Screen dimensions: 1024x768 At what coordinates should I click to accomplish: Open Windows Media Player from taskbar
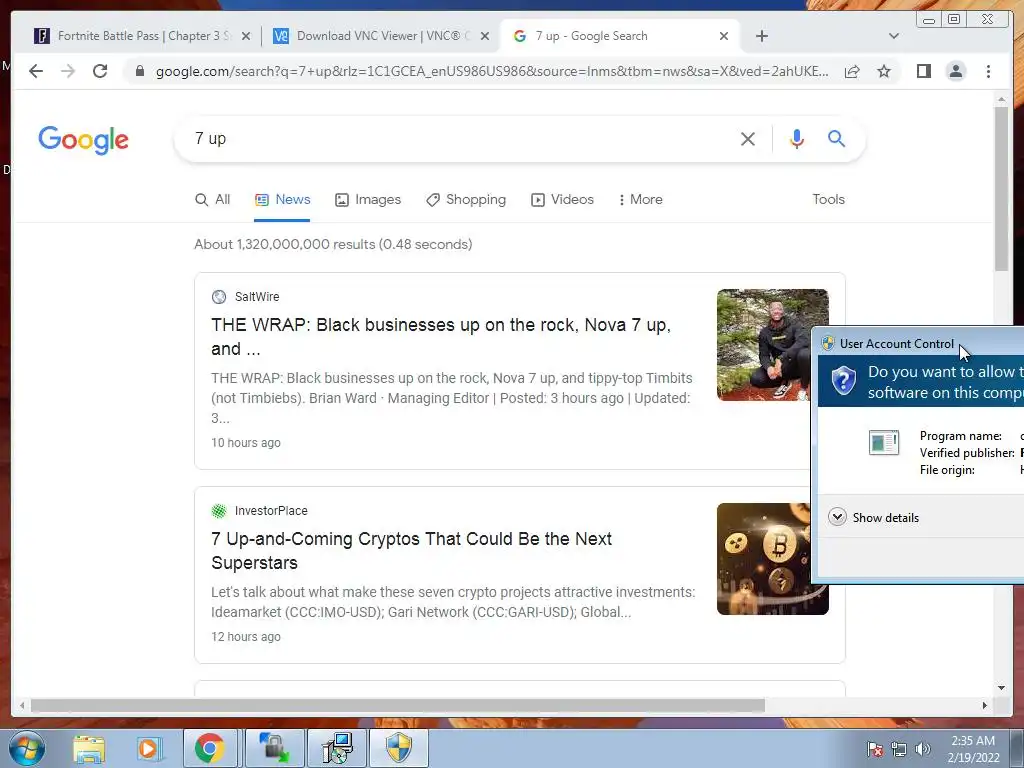[148, 748]
